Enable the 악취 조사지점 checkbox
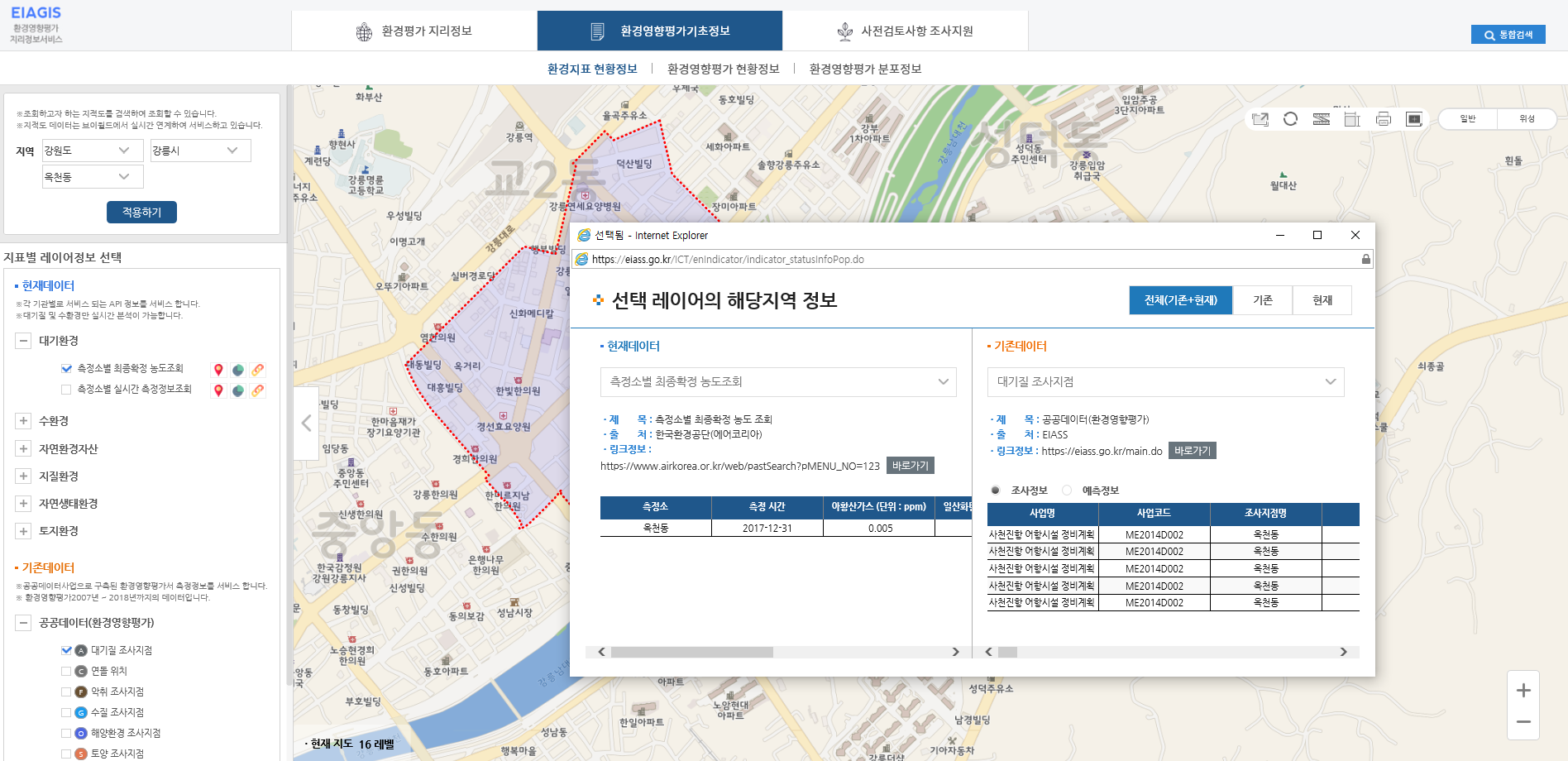This screenshot has height=761, width=1568. pyautogui.click(x=66, y=692)
